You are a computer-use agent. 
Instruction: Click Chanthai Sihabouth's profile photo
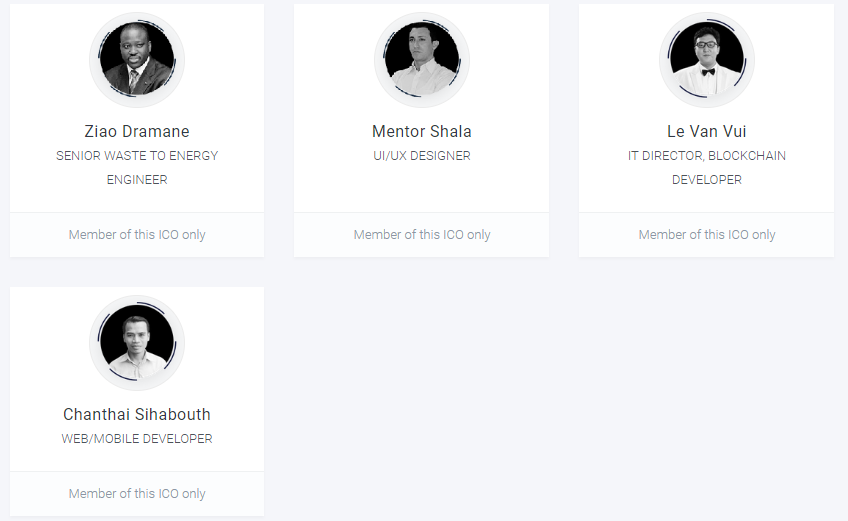click(137, 343)
